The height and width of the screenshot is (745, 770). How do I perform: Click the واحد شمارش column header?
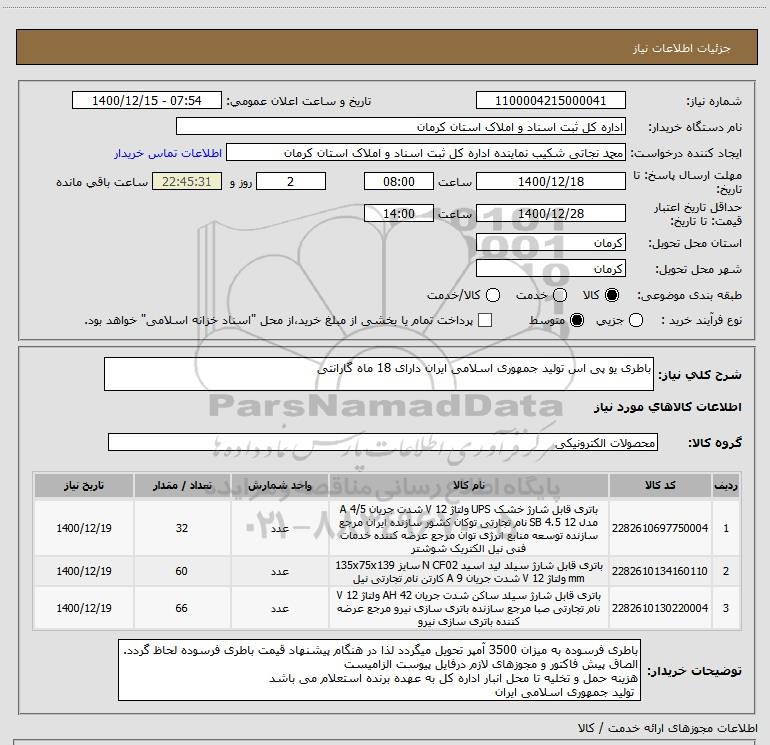point(279,486)
